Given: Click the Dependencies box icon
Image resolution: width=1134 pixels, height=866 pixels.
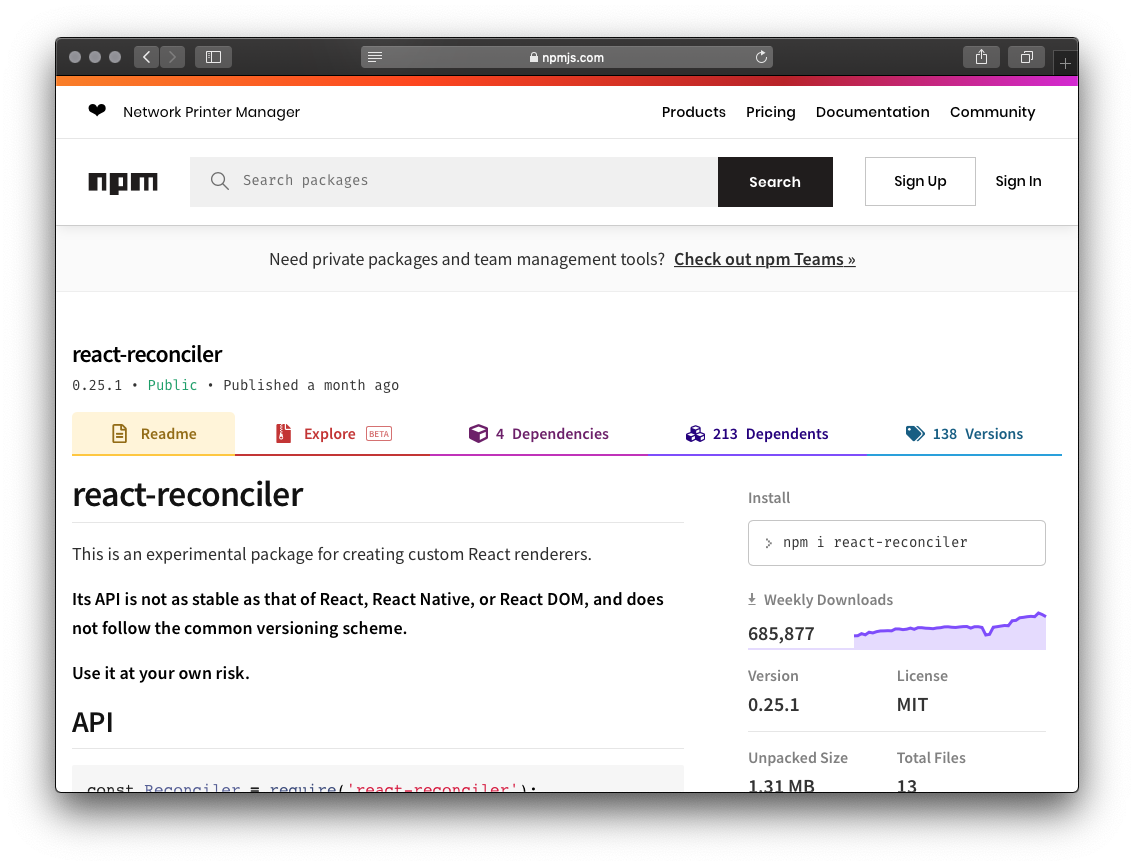Looking at the screenshot, I should [478, 433].
